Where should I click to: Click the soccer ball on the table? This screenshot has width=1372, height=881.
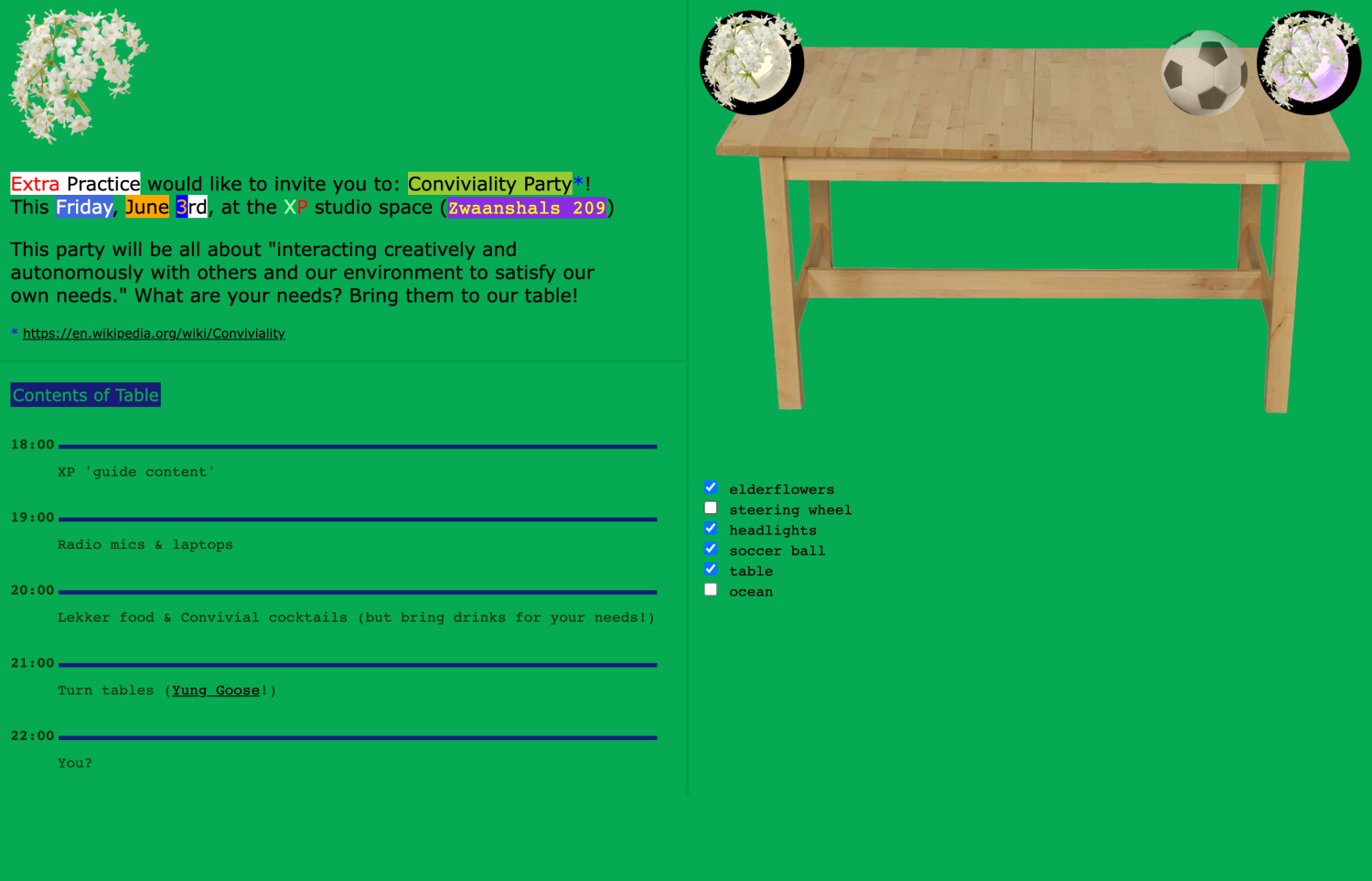(x=1204, y=74)
